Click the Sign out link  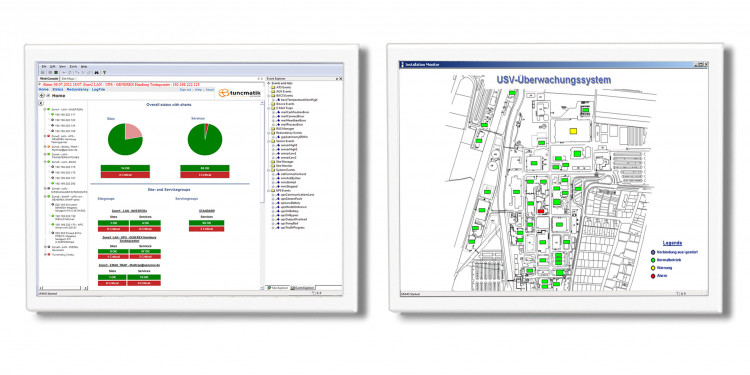(x=185, y=89)
